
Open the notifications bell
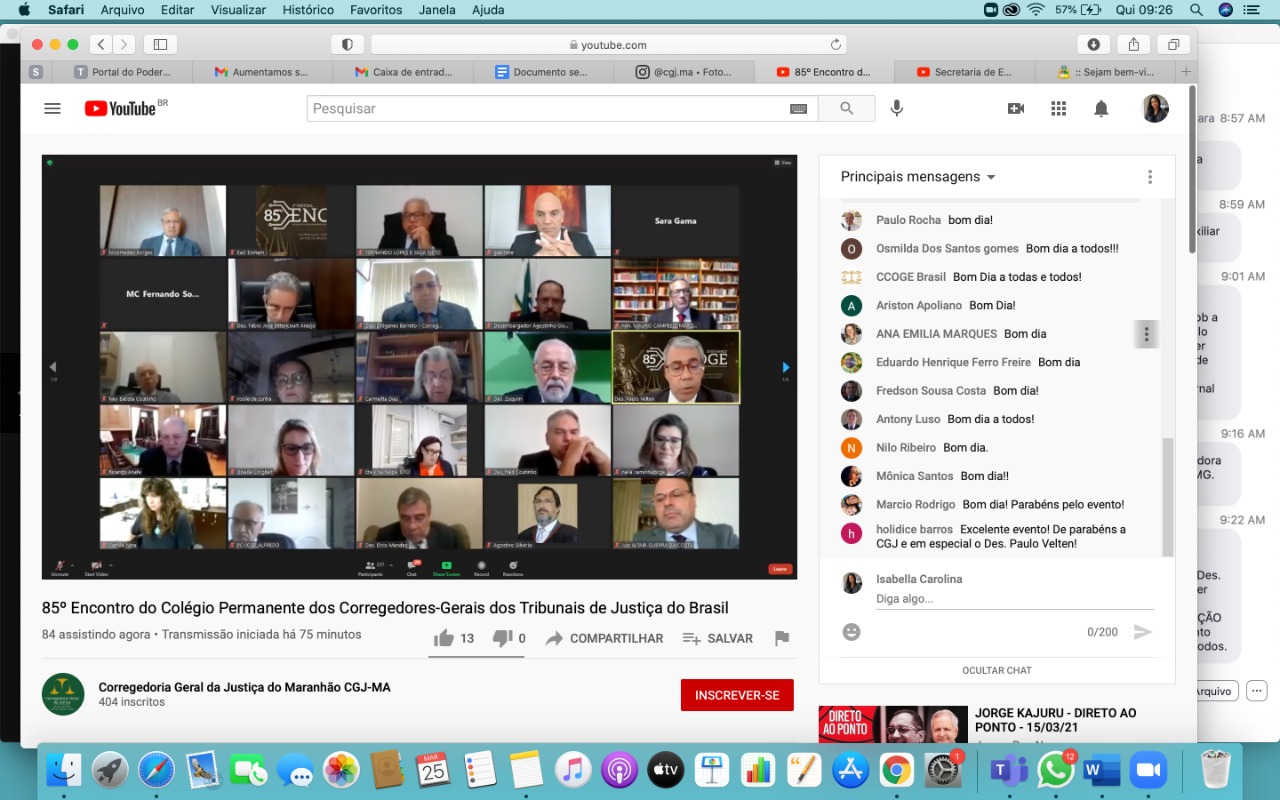1101,109
